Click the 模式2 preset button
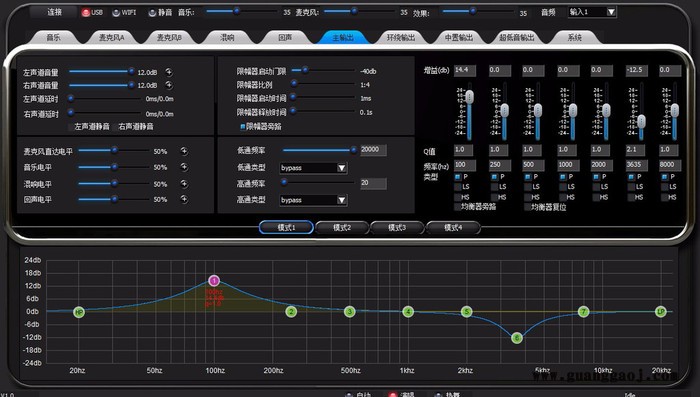 [342, 228]
